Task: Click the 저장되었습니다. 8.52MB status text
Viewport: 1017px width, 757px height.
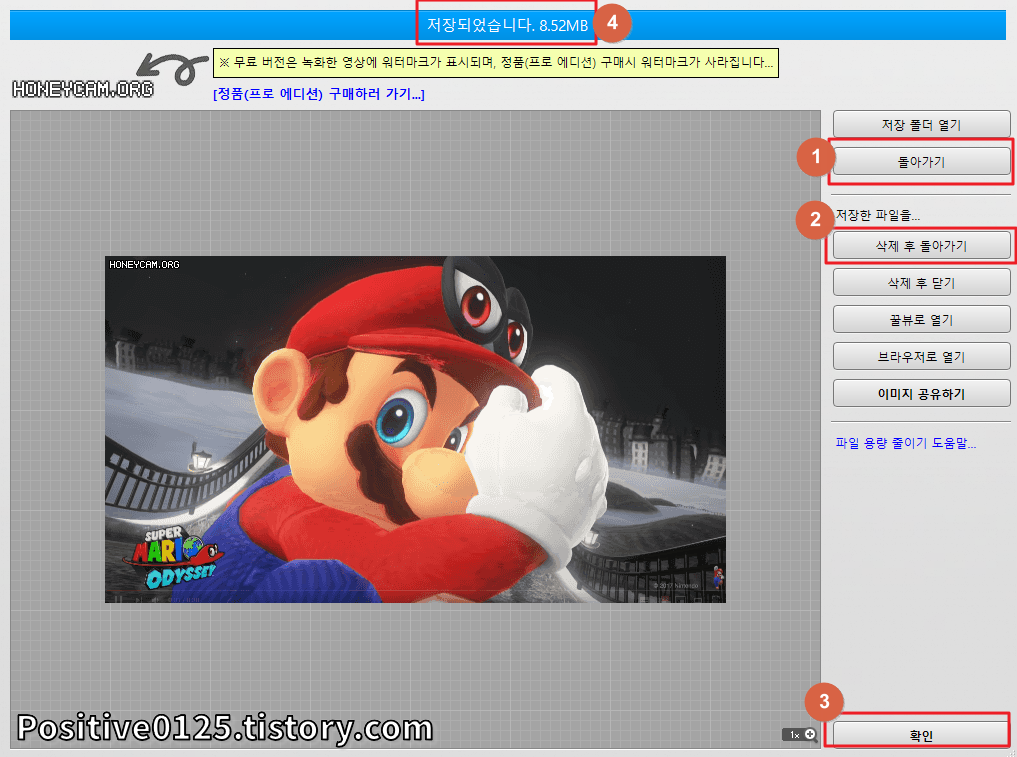Action: coord(507,25)
